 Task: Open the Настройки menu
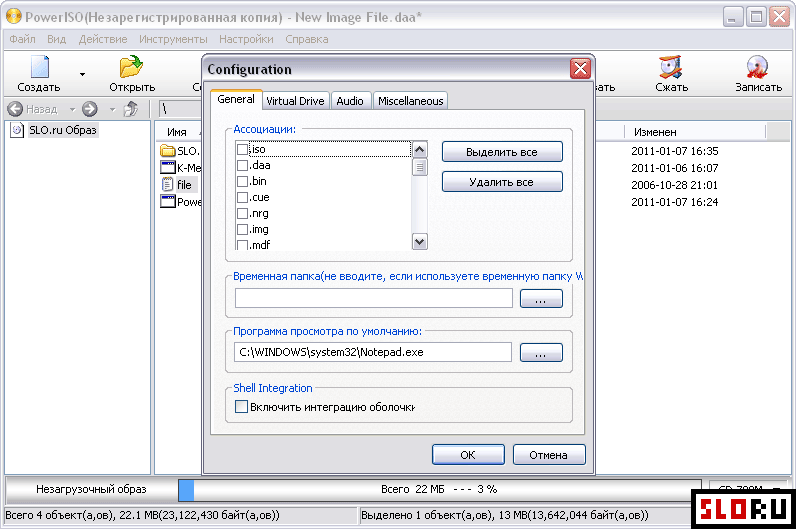(246, 39)
